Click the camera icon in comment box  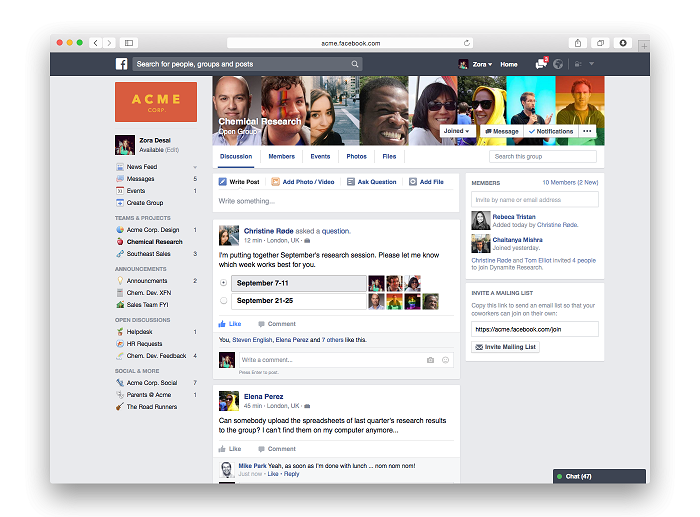431,360
